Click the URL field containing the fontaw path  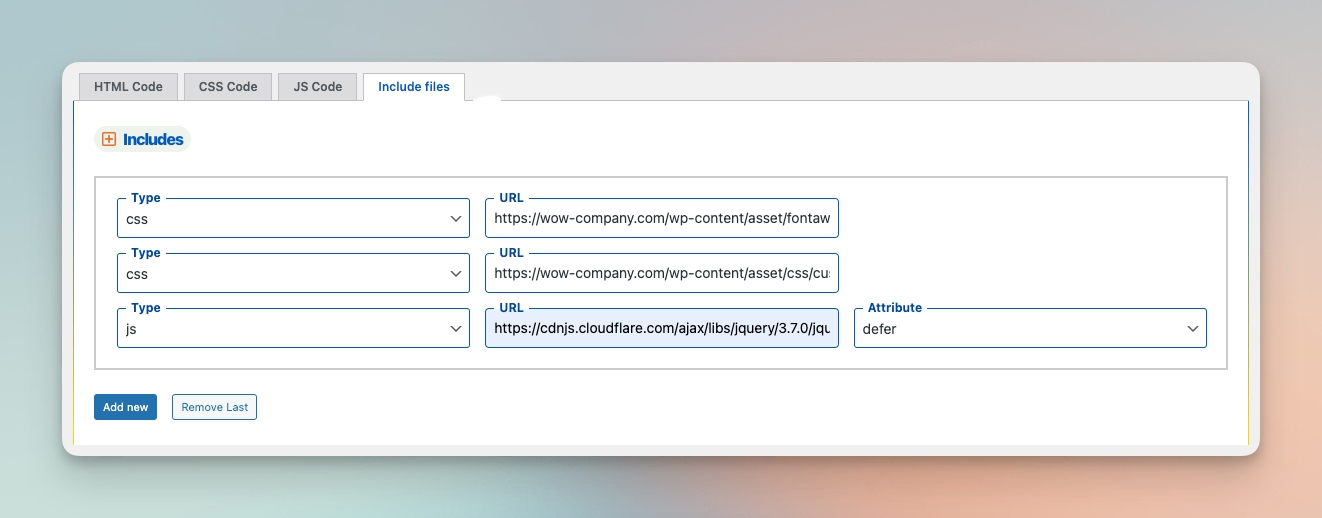coord(662,218)
